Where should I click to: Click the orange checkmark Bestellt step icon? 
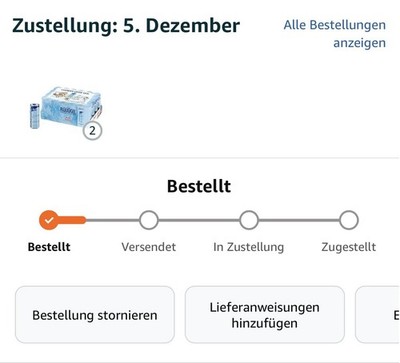point(49,220)
